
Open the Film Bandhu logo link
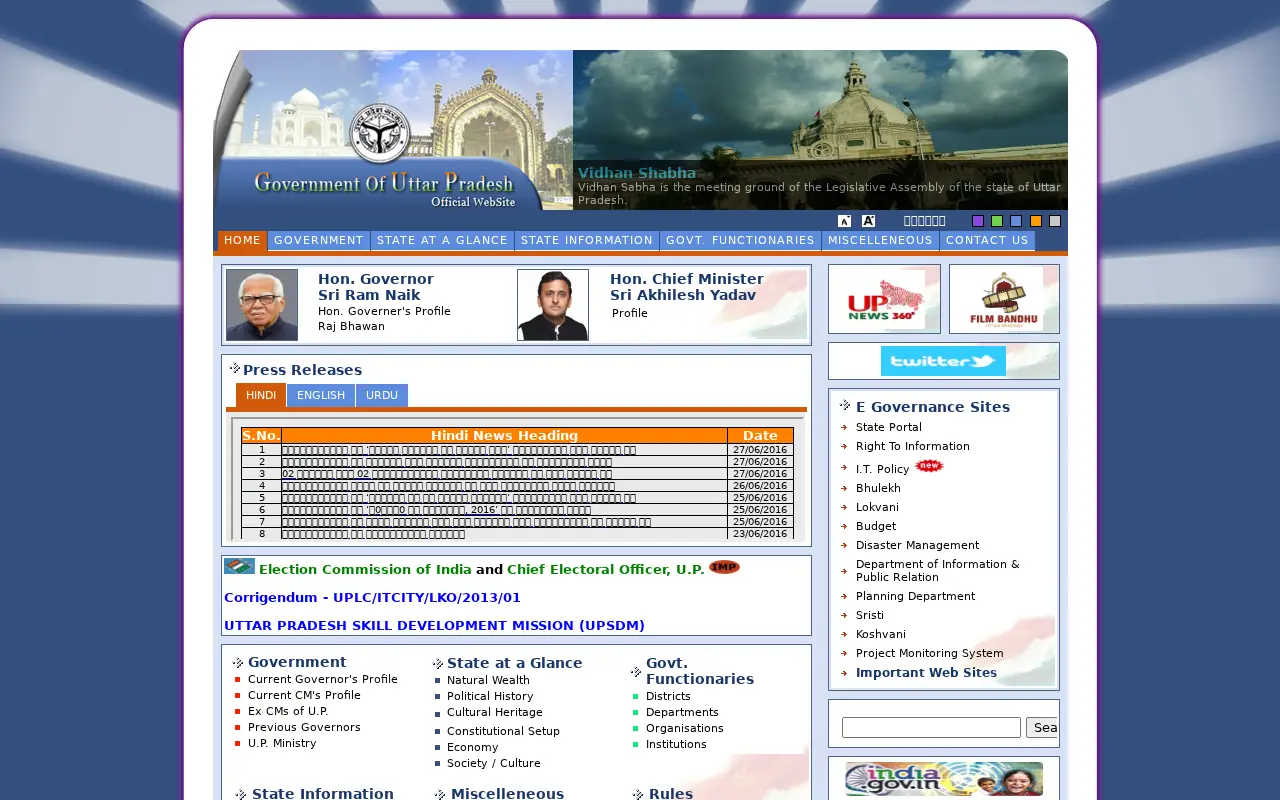[1004, 299]
